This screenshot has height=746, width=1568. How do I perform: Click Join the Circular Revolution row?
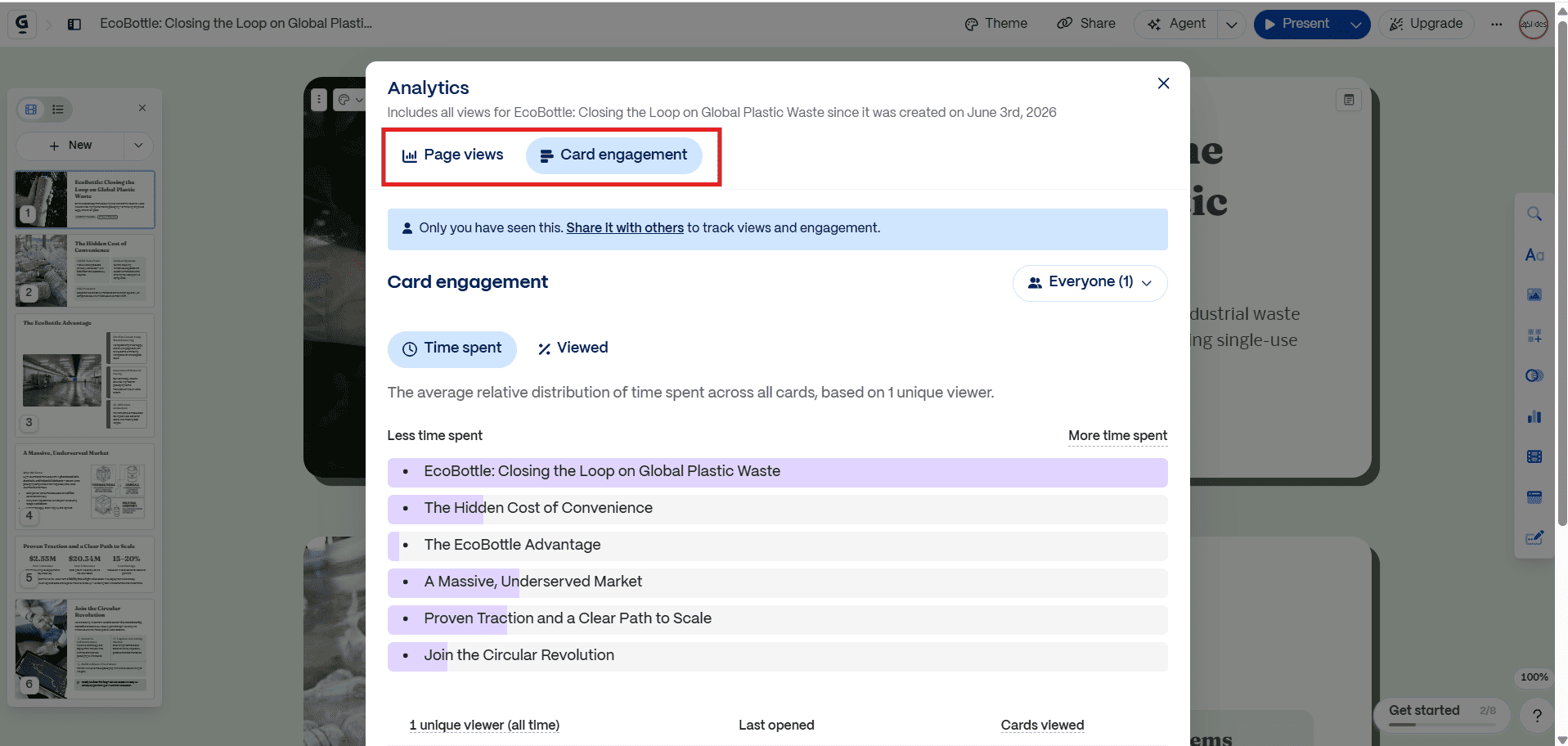point(777,656)
